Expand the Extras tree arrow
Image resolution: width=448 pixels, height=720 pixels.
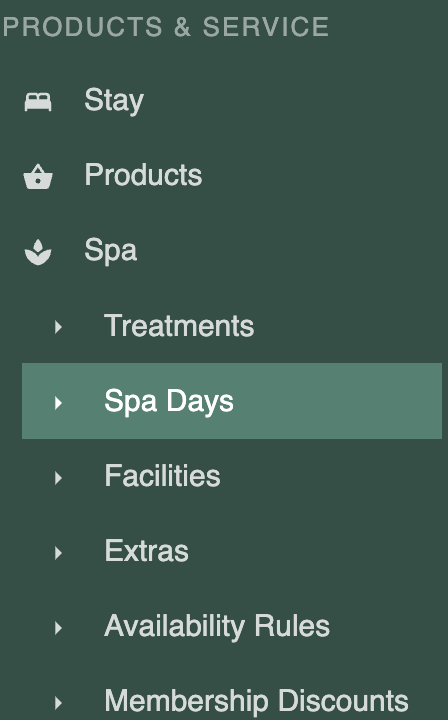(x=58, y=553)
